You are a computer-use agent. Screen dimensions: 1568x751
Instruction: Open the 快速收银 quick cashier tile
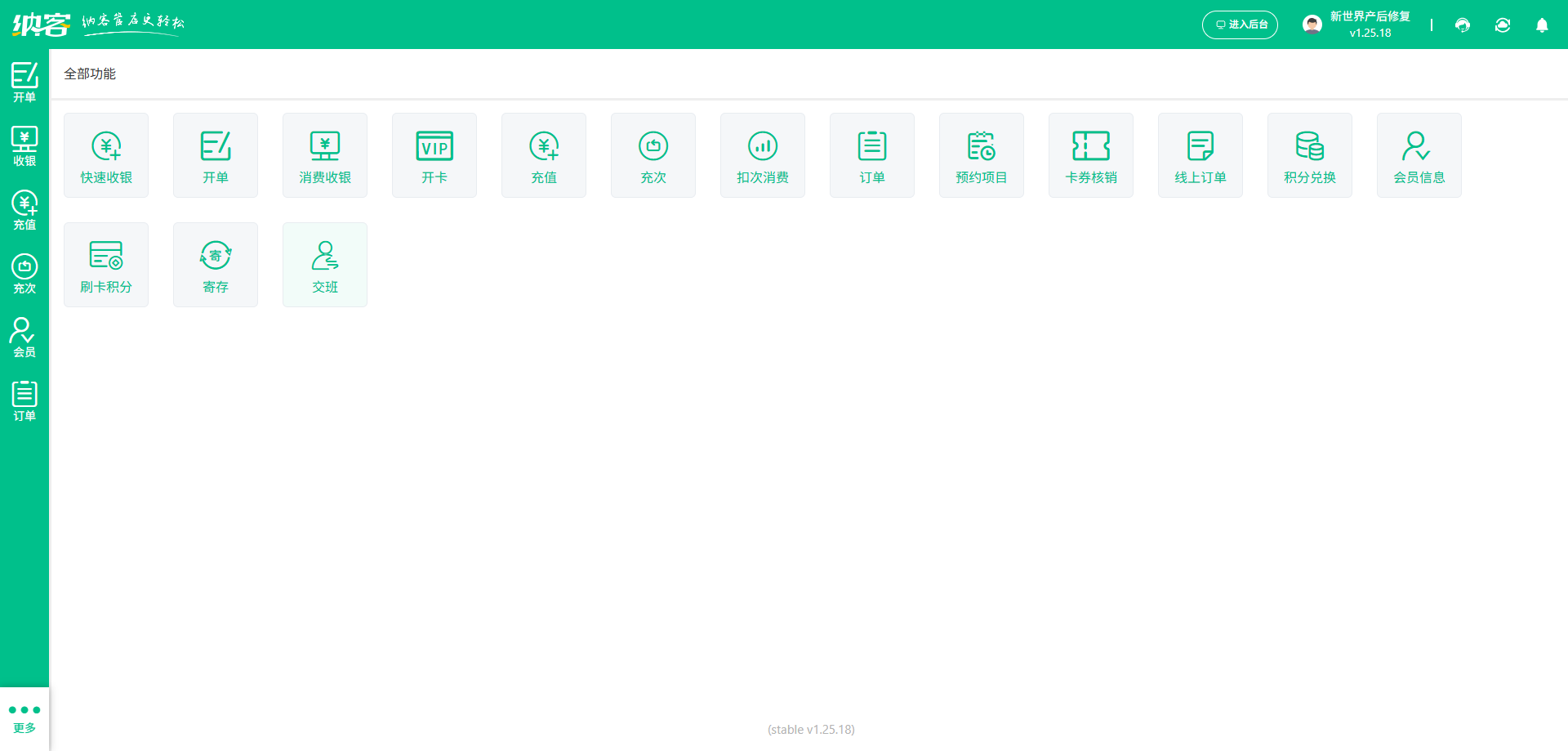tap(106, 155)
